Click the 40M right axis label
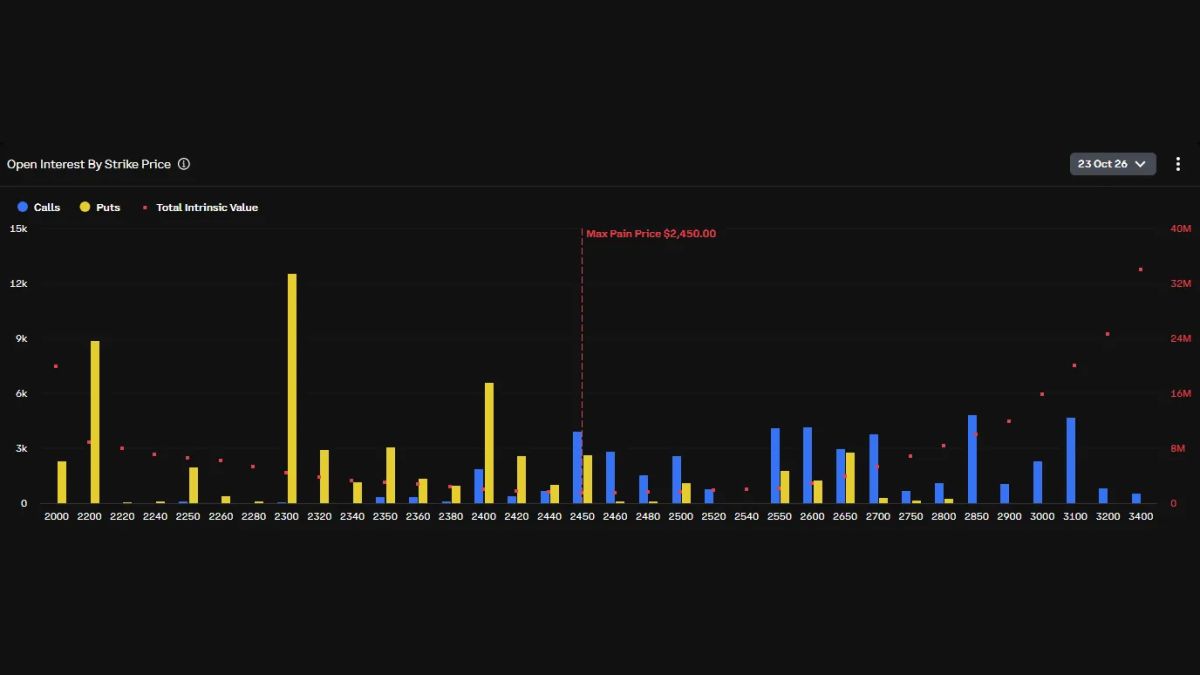1200x675 pixels. [x=1181, y=229]
